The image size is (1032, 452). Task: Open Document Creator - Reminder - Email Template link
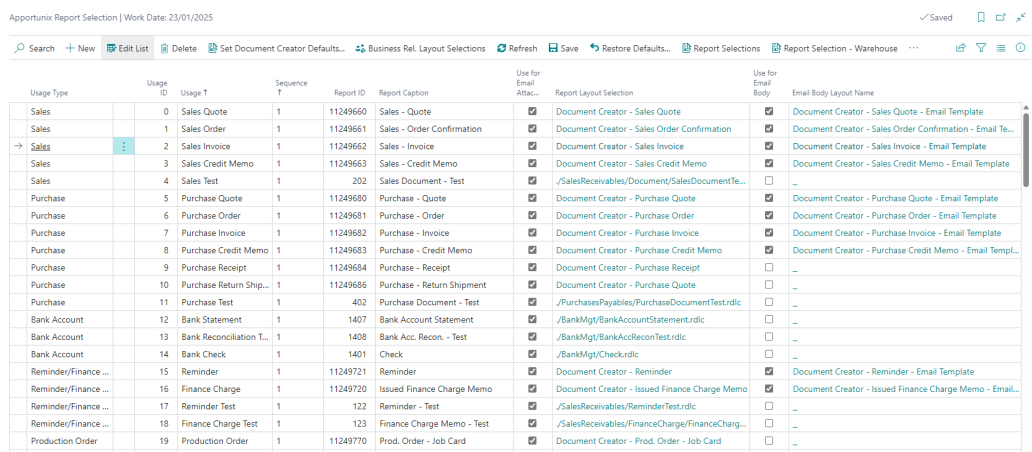[x=882, y=372]
